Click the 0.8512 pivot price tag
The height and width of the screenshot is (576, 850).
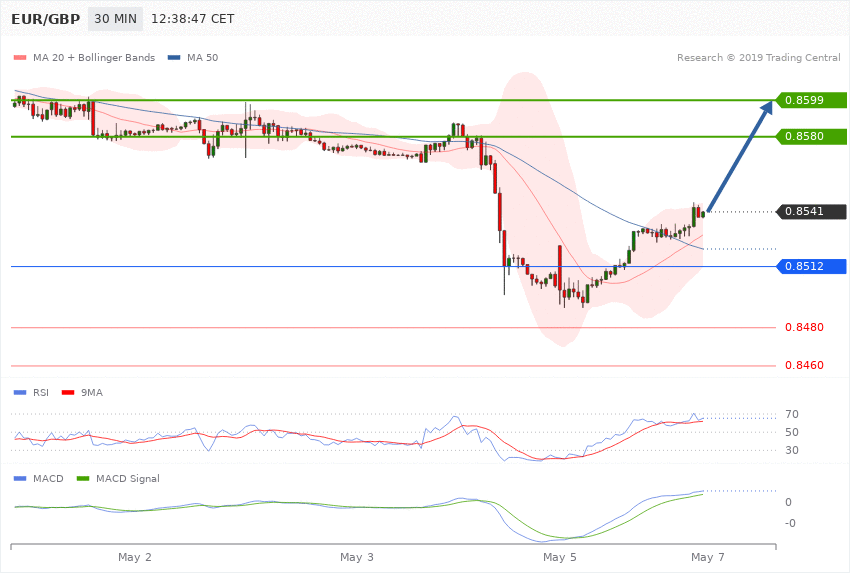click(811, 267)
